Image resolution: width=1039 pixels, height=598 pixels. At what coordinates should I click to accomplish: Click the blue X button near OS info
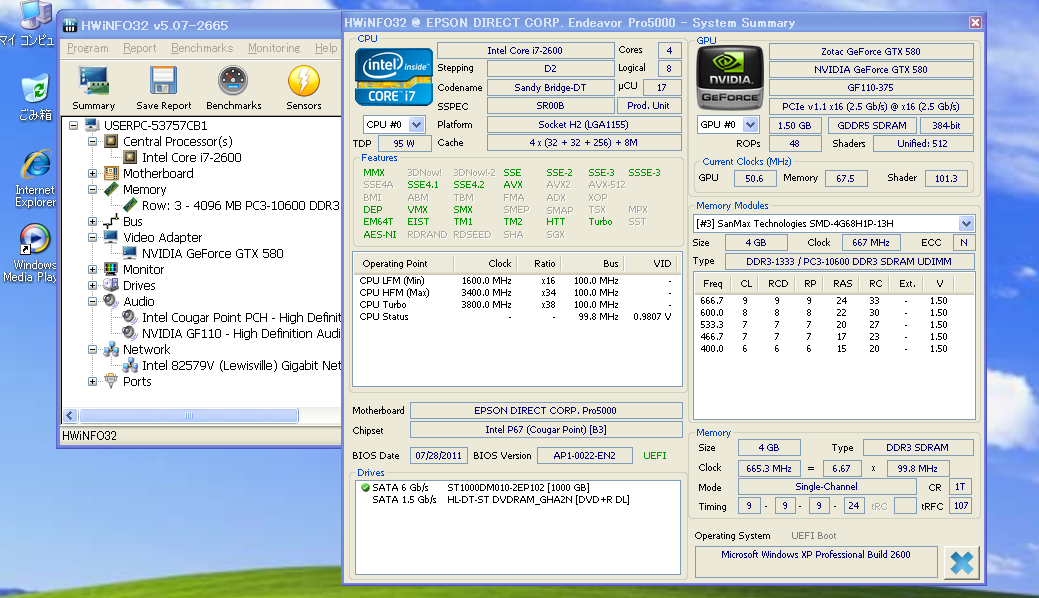click(961, 563)
